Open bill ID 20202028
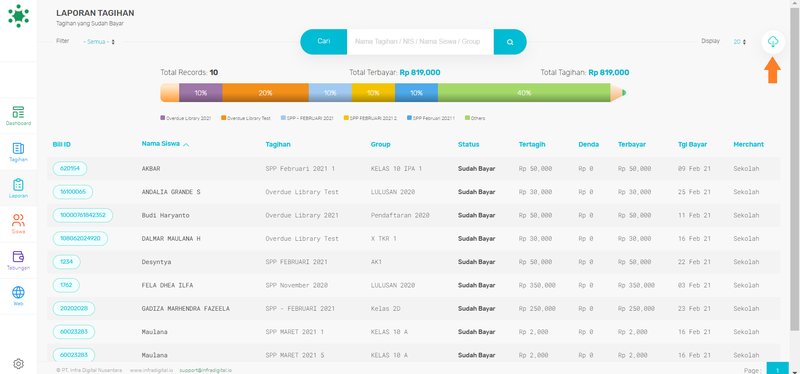The width and height of the screenshot is (800, 374). 73,309
